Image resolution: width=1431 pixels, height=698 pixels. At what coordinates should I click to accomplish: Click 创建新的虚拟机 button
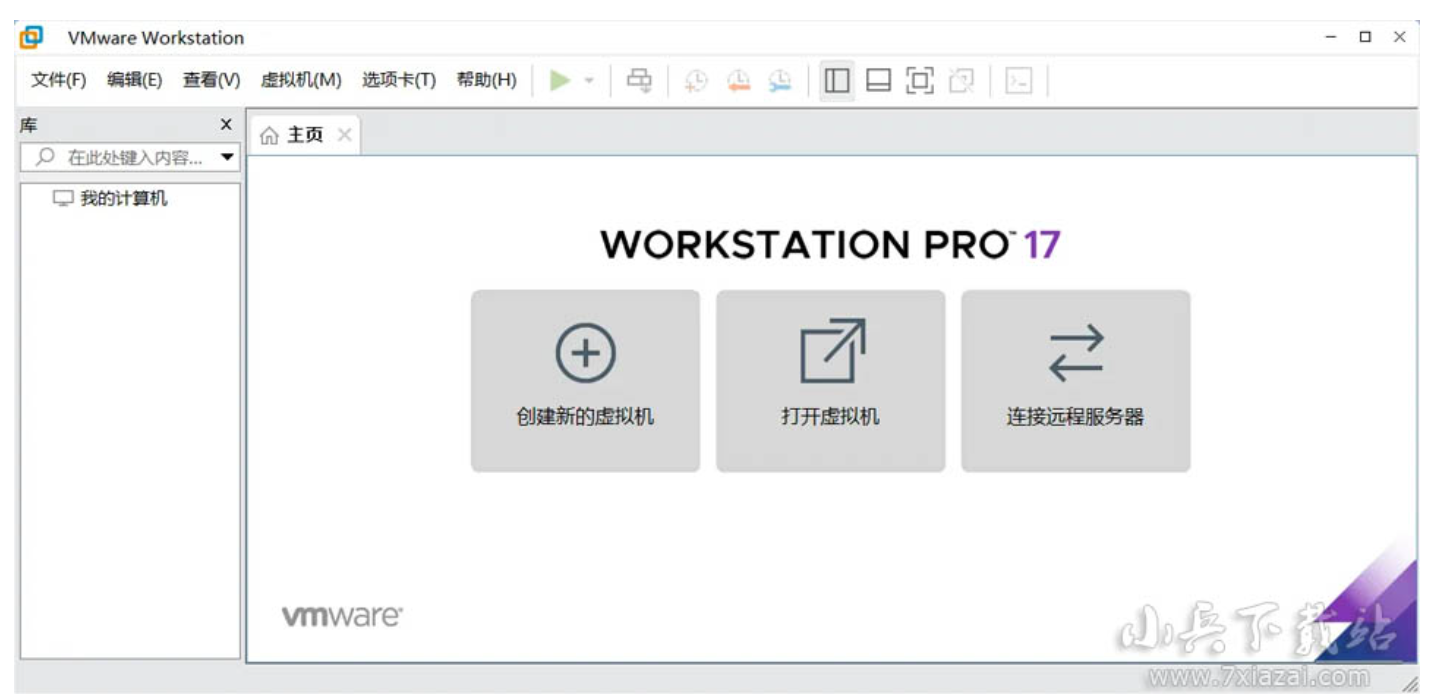click(x=585, y=381)
